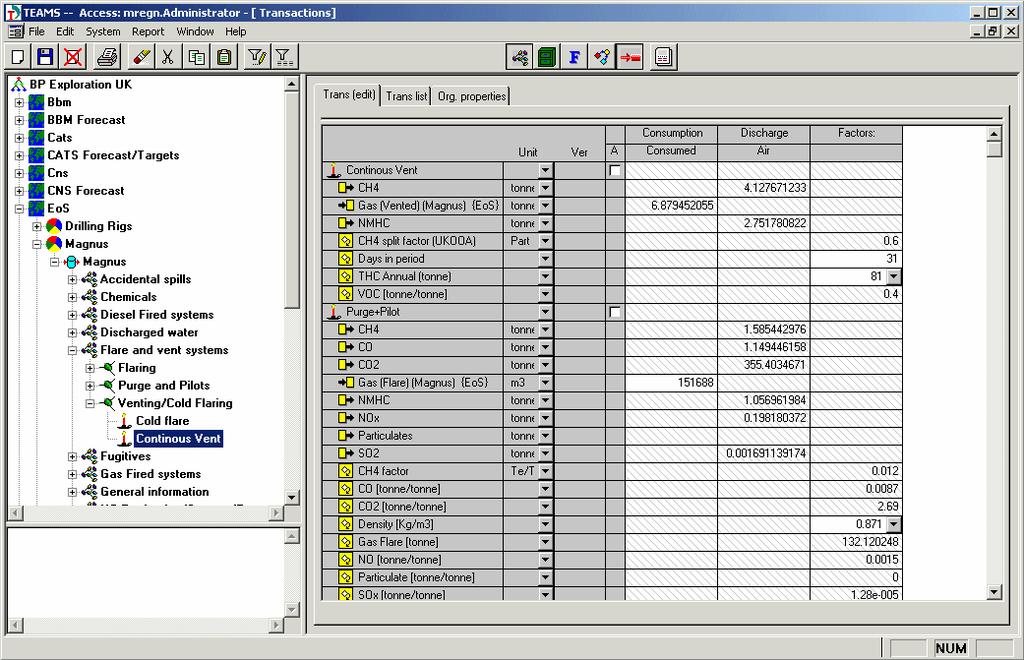Select the Trans (edit) tab

coord(349,95)
